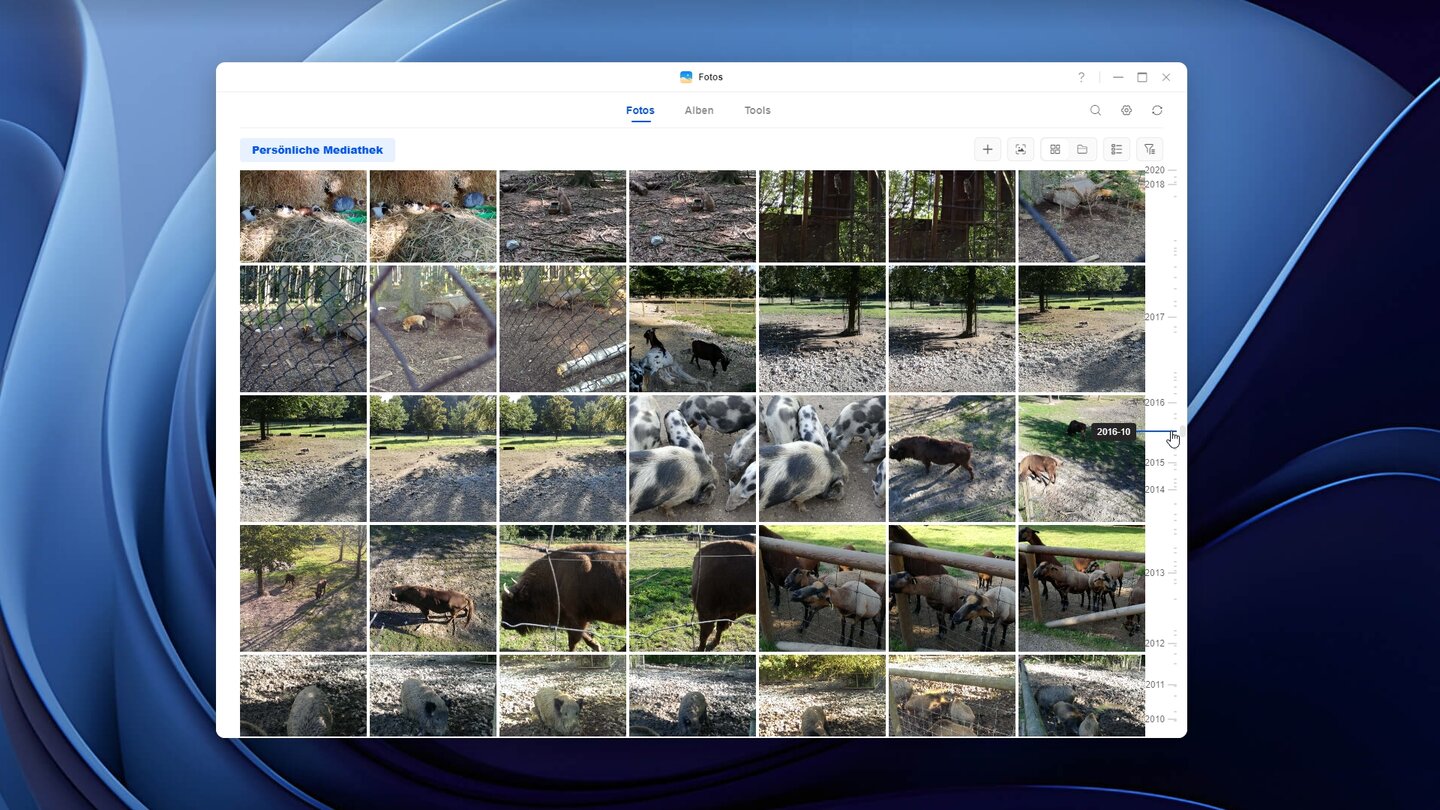The image size is (1440, 810).
Task: Select the Fotos tab
Action: (640, 111)
